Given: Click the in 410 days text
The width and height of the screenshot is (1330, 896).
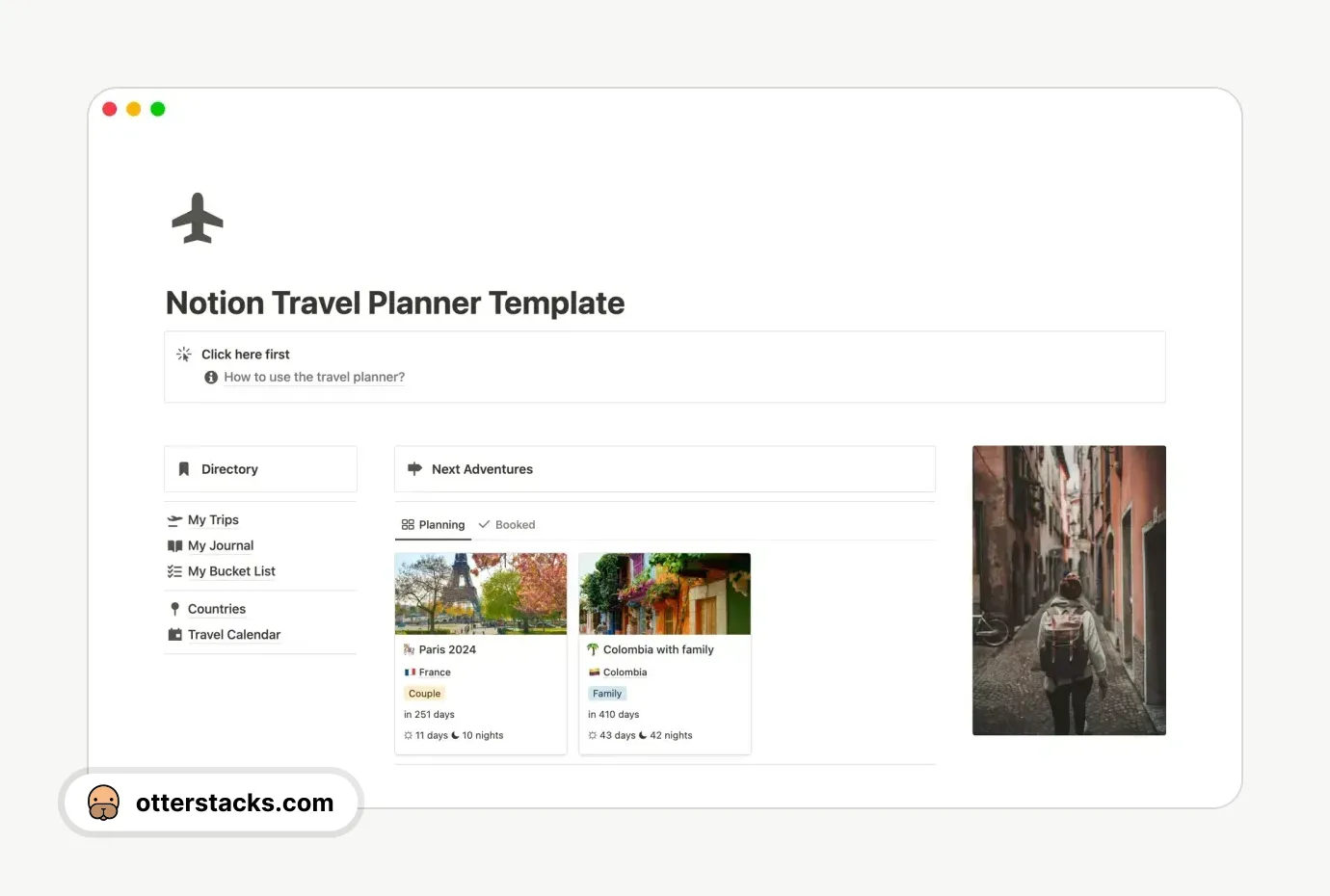Looking at the screenshot, I should [613, 715].
